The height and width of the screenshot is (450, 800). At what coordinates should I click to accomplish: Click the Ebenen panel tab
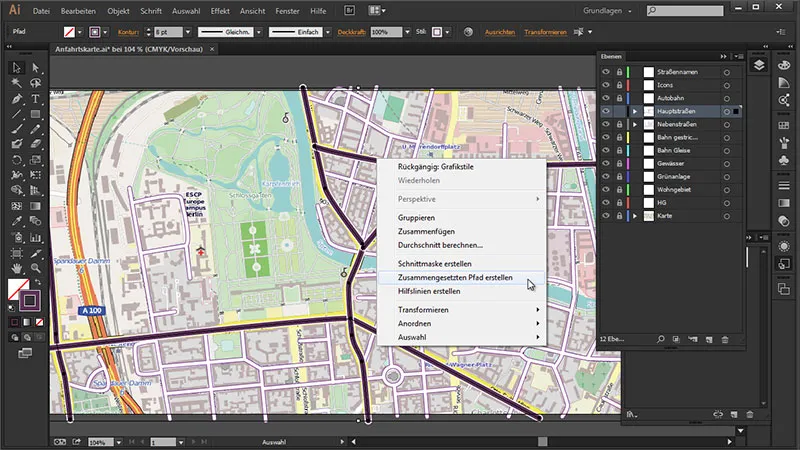point(611,57)
